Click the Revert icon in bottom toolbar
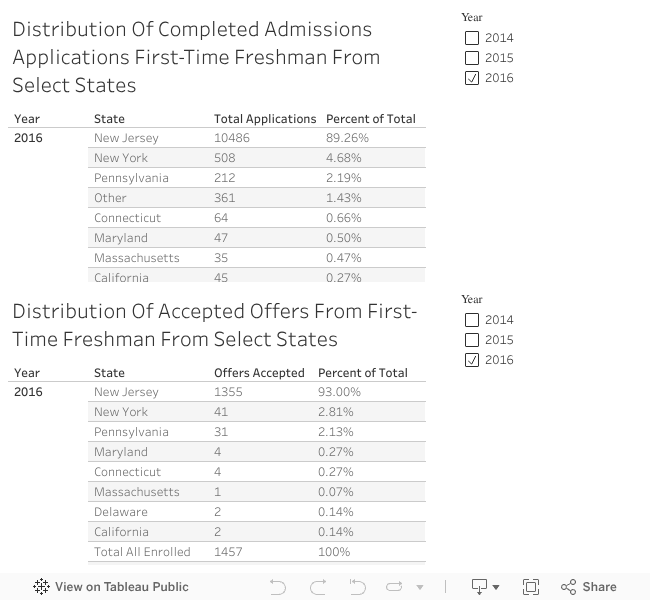This screenshot has width=650, height=600. point(357,587)
